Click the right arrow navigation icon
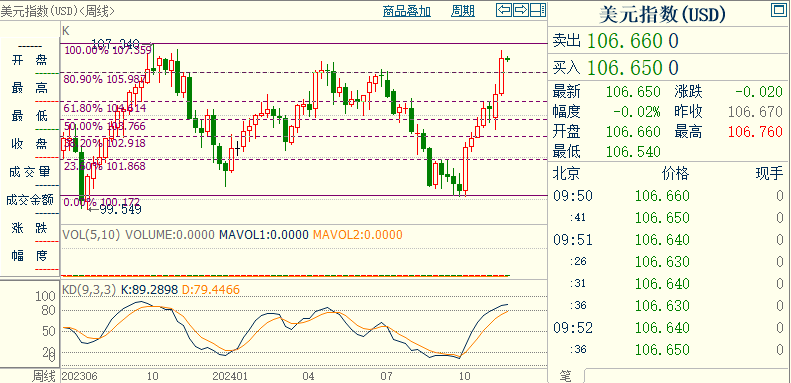The image size is (791, 383). [x=521, y=10]
